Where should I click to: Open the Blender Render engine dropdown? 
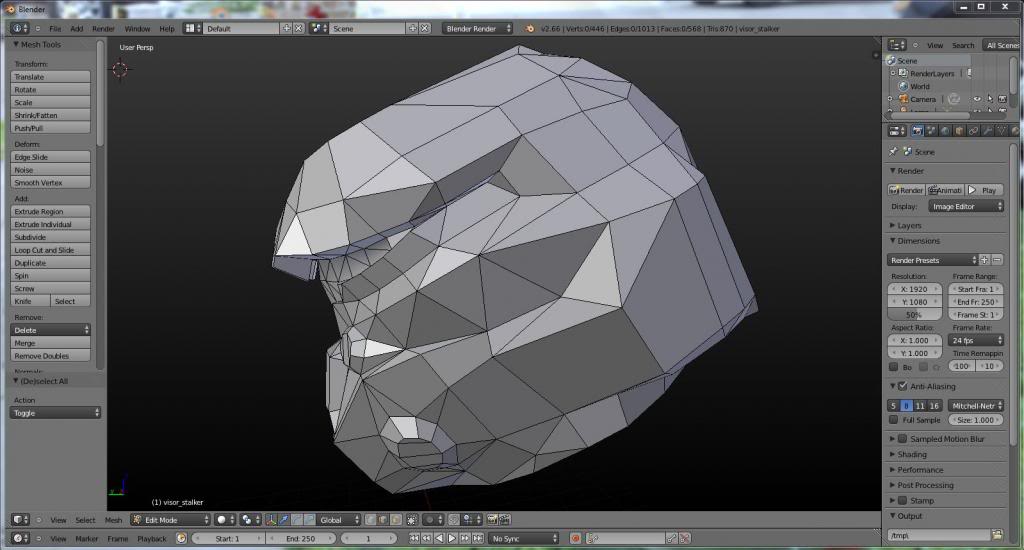click(477, 28)
